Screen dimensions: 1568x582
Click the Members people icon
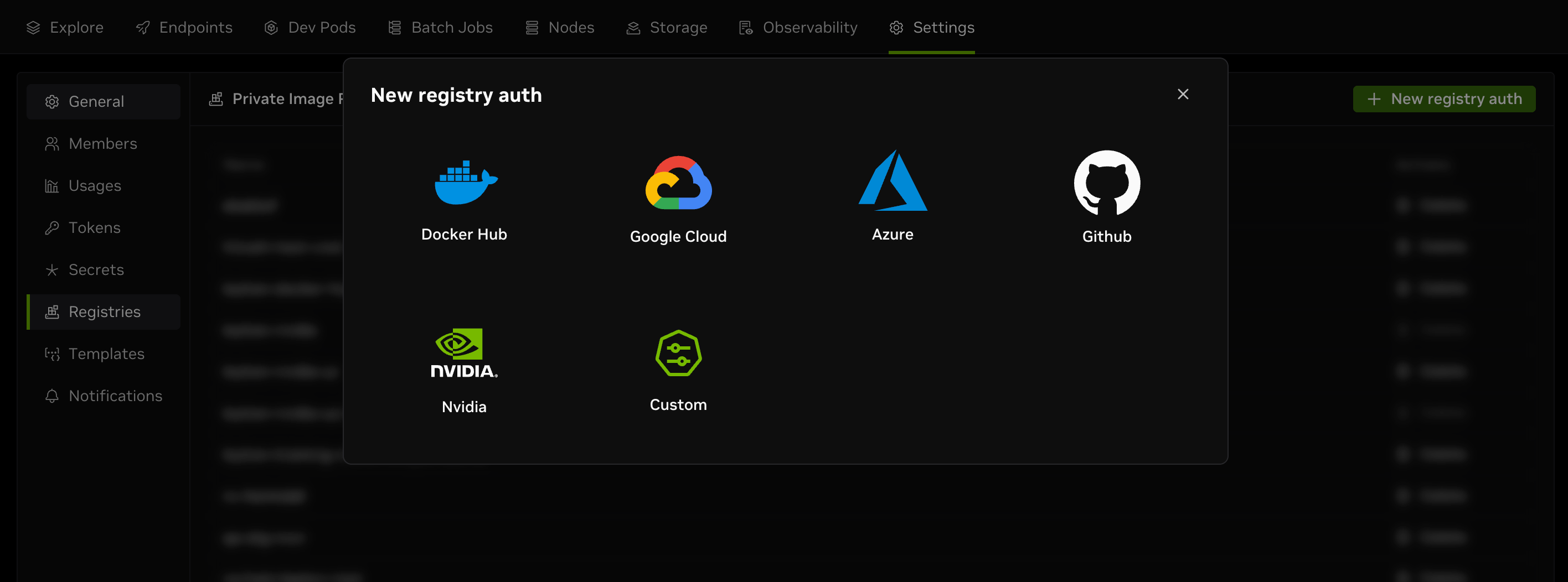tap(53, 143)
